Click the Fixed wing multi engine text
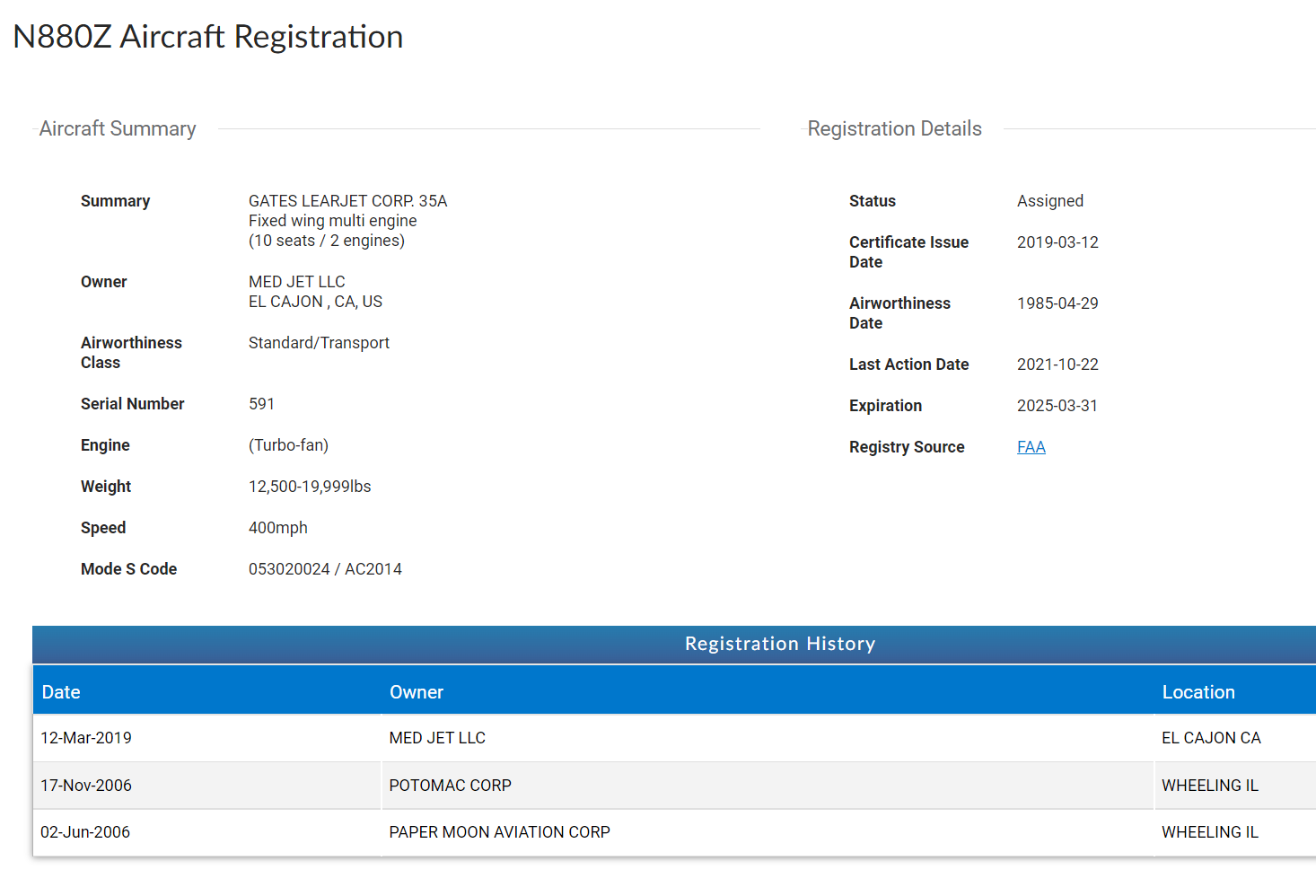Screen dimensions: 1316x896 coord(332,221)
